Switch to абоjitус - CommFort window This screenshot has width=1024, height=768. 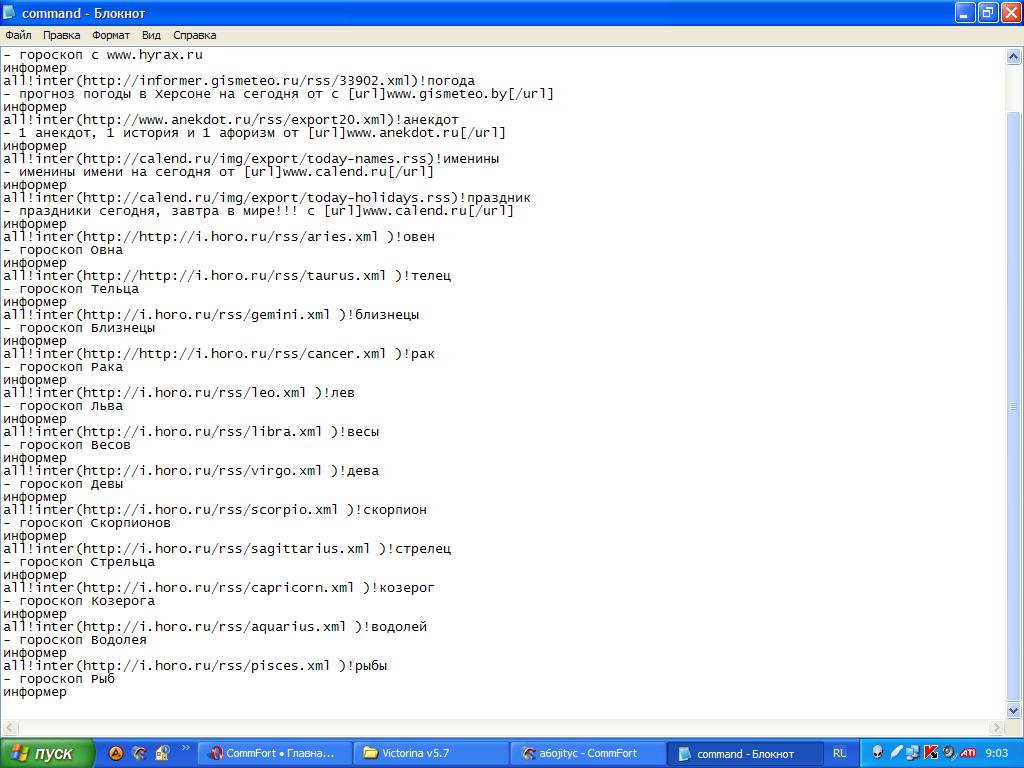tap(588, 753)
